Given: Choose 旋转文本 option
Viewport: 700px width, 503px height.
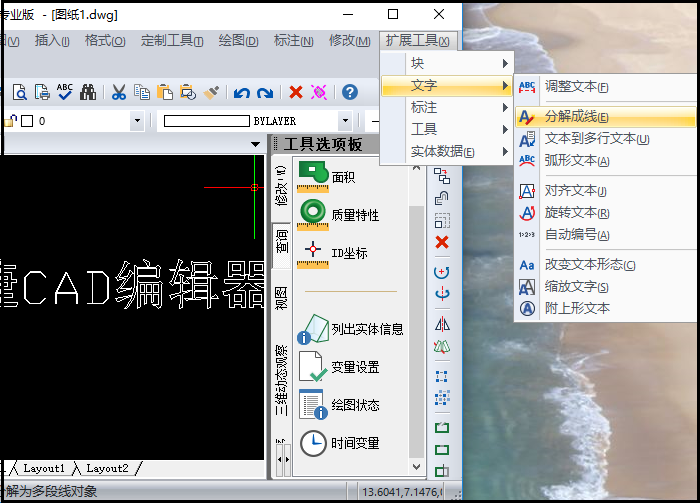Looking at the screenshot, I should [606, 213].
